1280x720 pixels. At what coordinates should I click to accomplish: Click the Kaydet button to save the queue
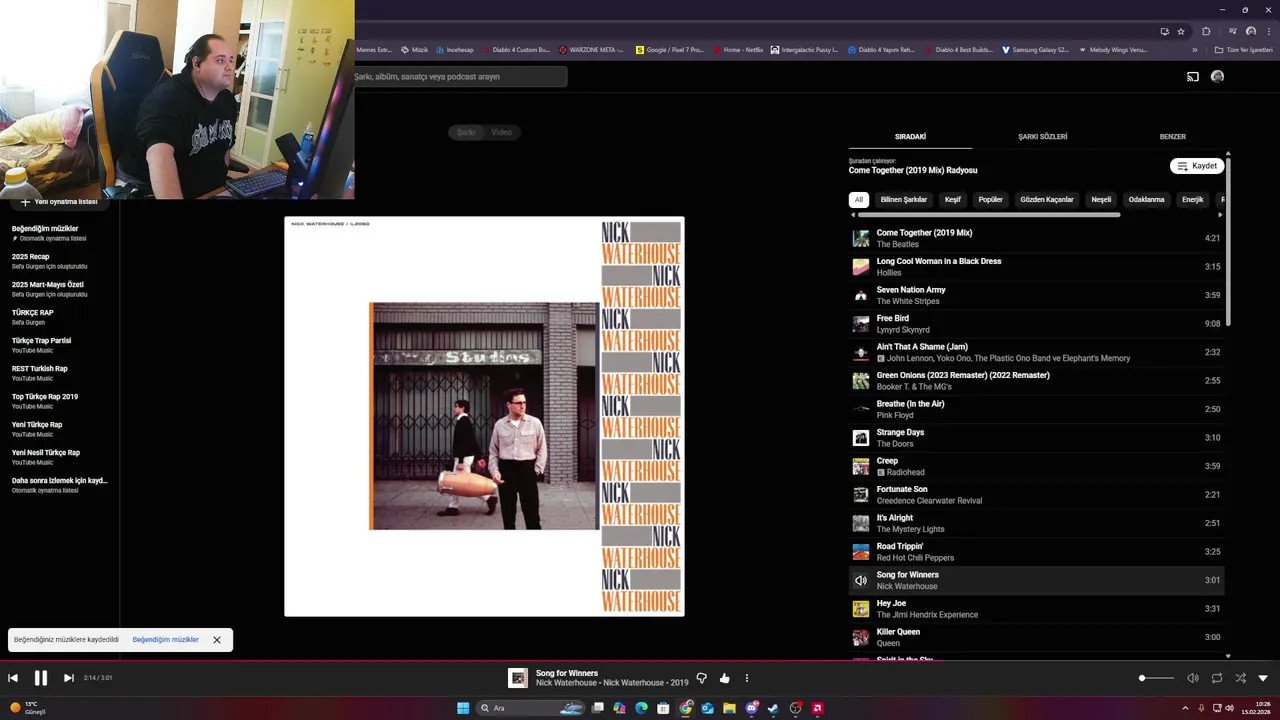click(x=1197, y=166)
